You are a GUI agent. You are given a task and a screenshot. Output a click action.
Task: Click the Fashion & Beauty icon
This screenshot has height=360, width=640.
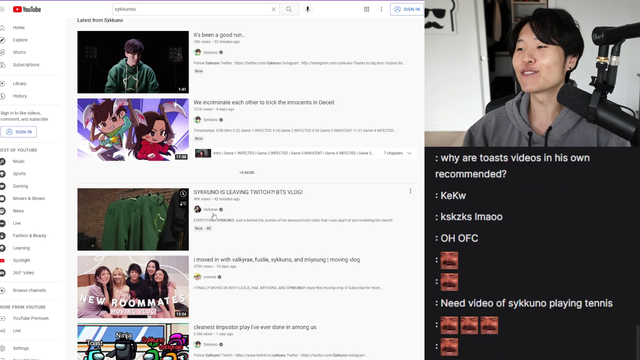(x=2, y=236)
